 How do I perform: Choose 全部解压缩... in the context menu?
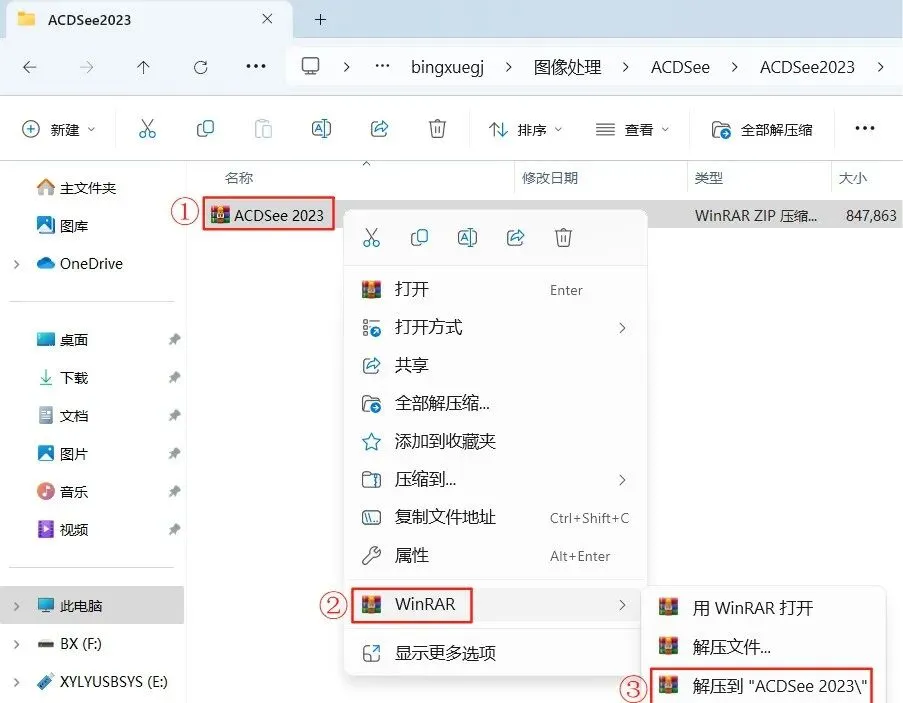click(x=495, y=403)
